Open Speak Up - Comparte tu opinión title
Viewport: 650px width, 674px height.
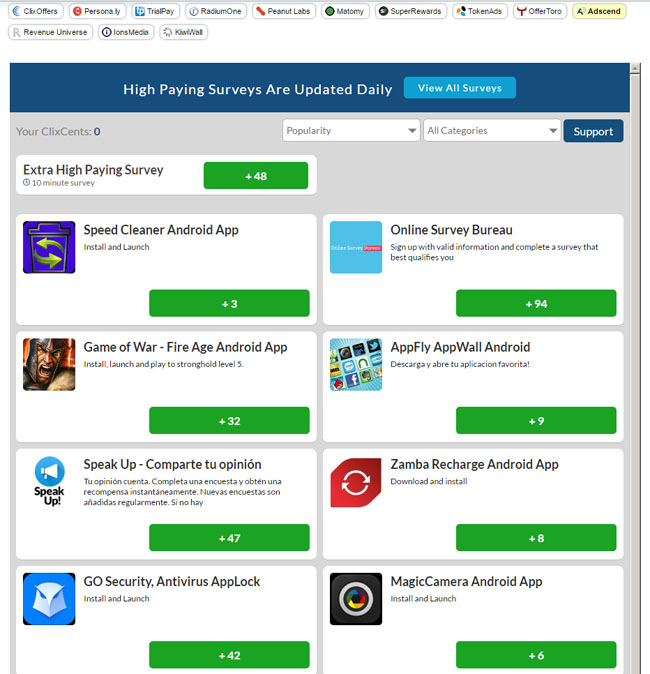point(172,464)
